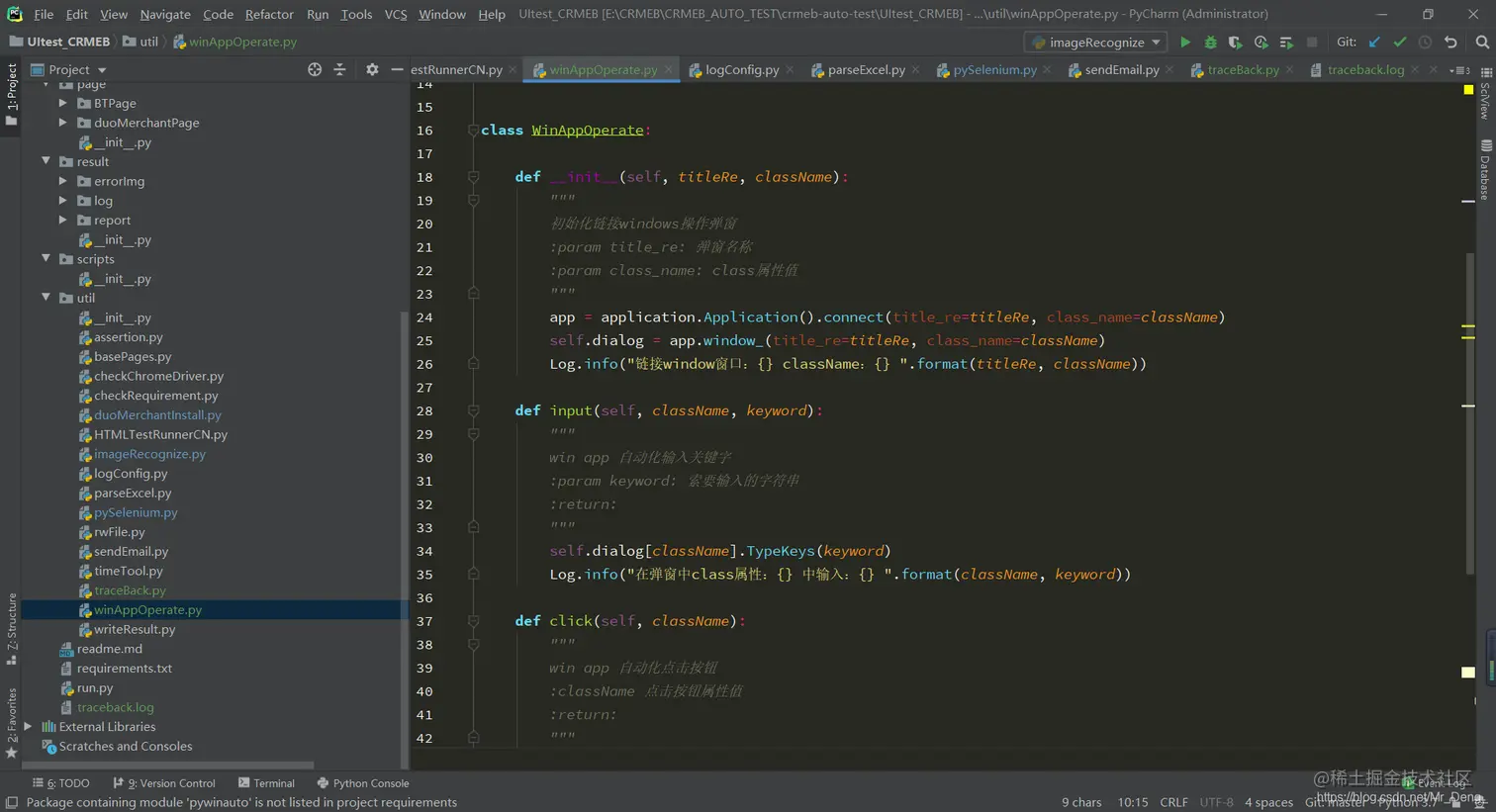The height and width of the screenshot is (812, 1496).
Task: Open Search Everywhere magnifier icon
Action: [1481, 43]
